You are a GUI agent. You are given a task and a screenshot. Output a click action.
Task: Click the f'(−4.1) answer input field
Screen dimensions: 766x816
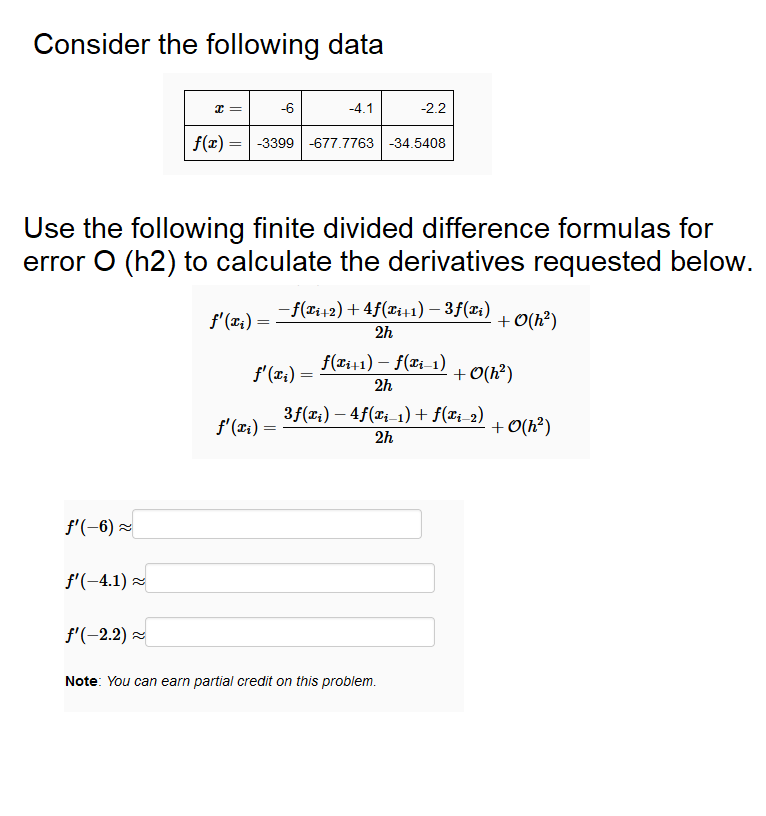[x=291, y=578]
